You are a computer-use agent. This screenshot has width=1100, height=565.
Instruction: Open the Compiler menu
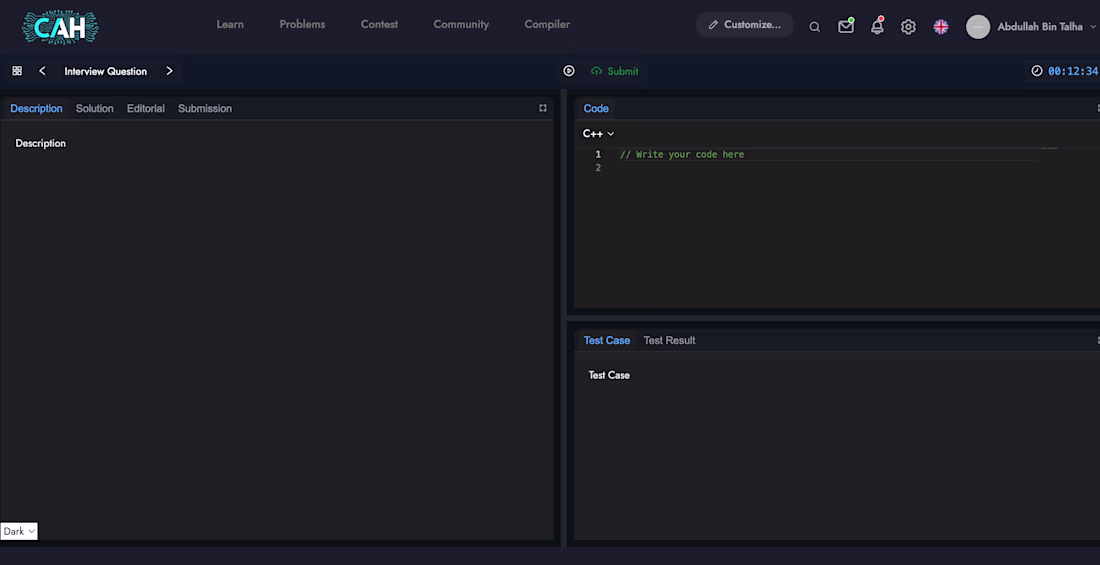(547, 25)
